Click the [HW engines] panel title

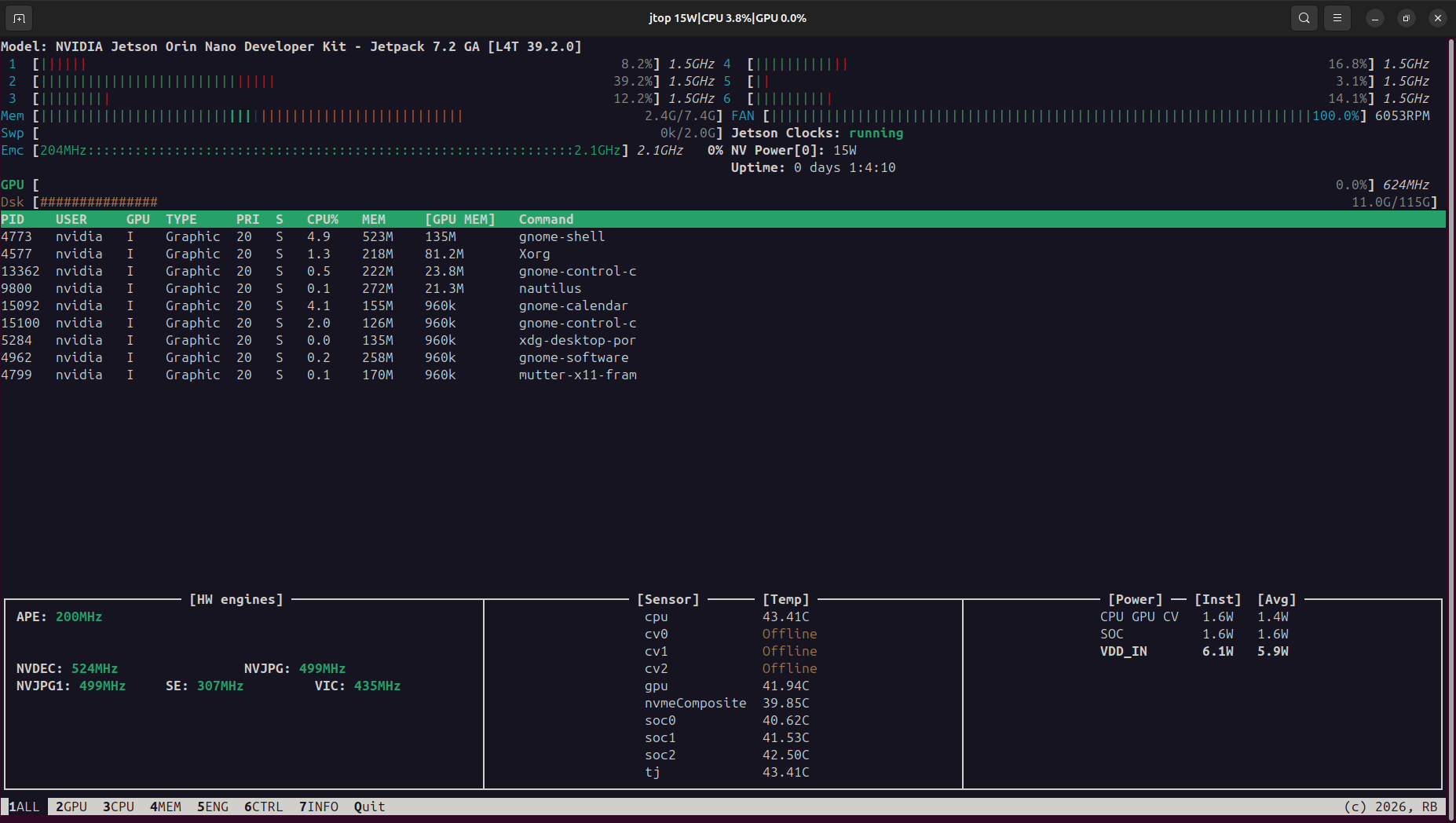tap(236, 599)
